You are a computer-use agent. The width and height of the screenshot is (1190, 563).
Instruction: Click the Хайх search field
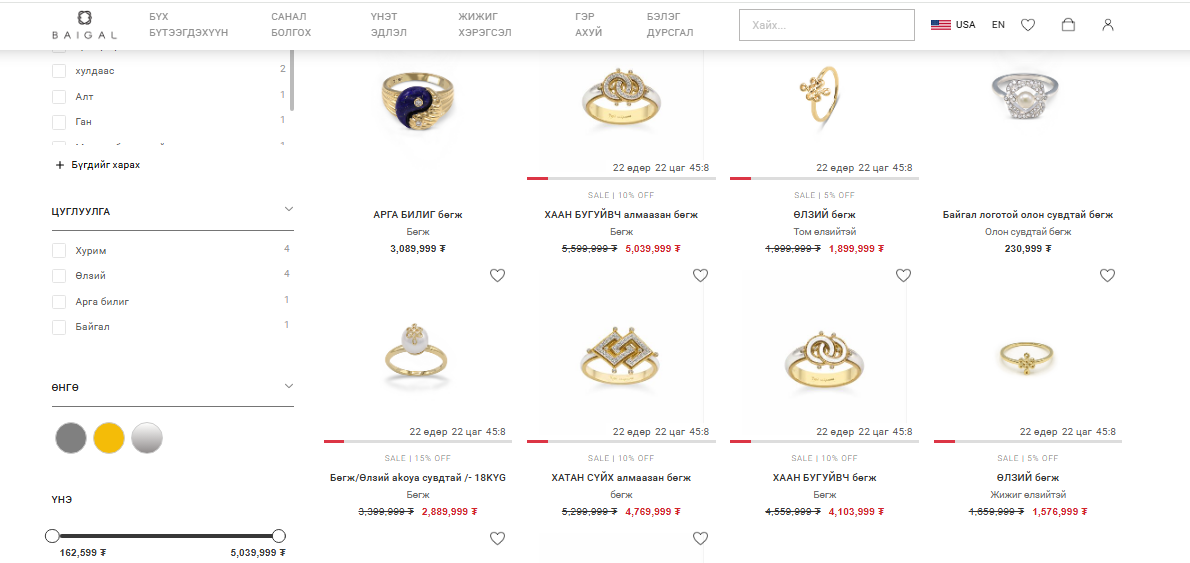pos(826,25)
